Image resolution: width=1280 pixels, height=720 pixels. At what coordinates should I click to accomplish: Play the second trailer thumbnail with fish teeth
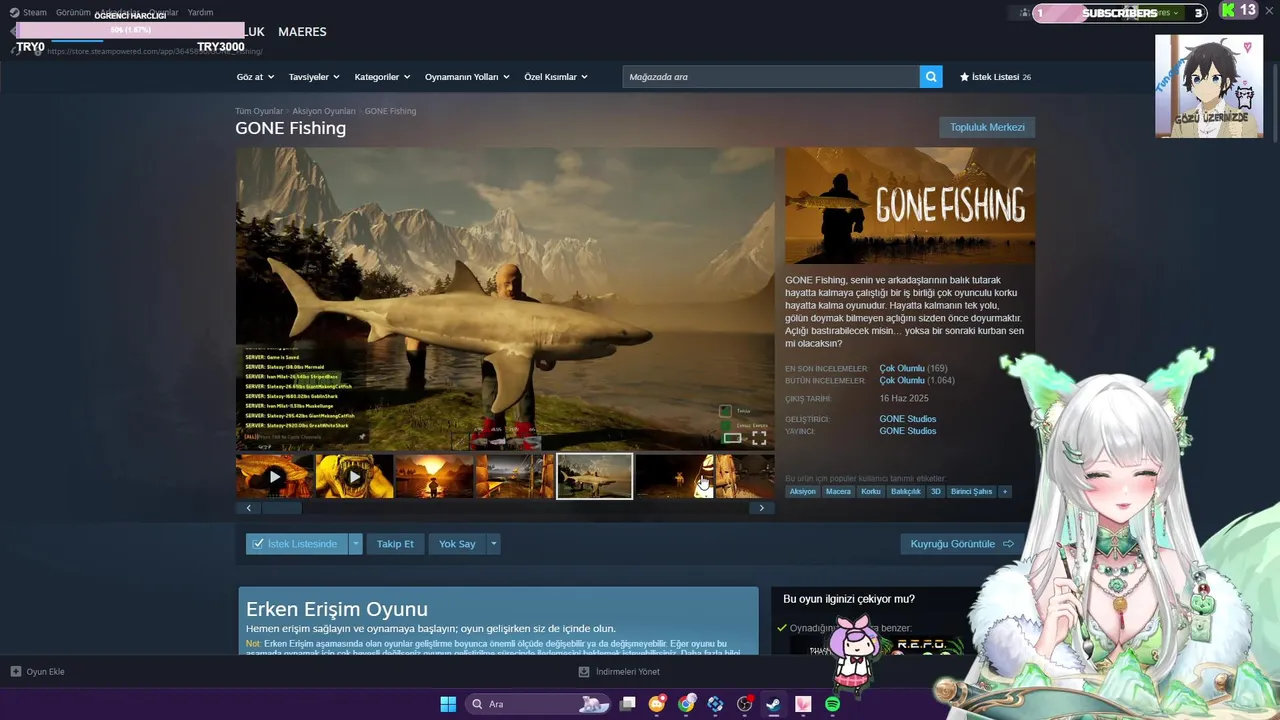pos(355,477)
